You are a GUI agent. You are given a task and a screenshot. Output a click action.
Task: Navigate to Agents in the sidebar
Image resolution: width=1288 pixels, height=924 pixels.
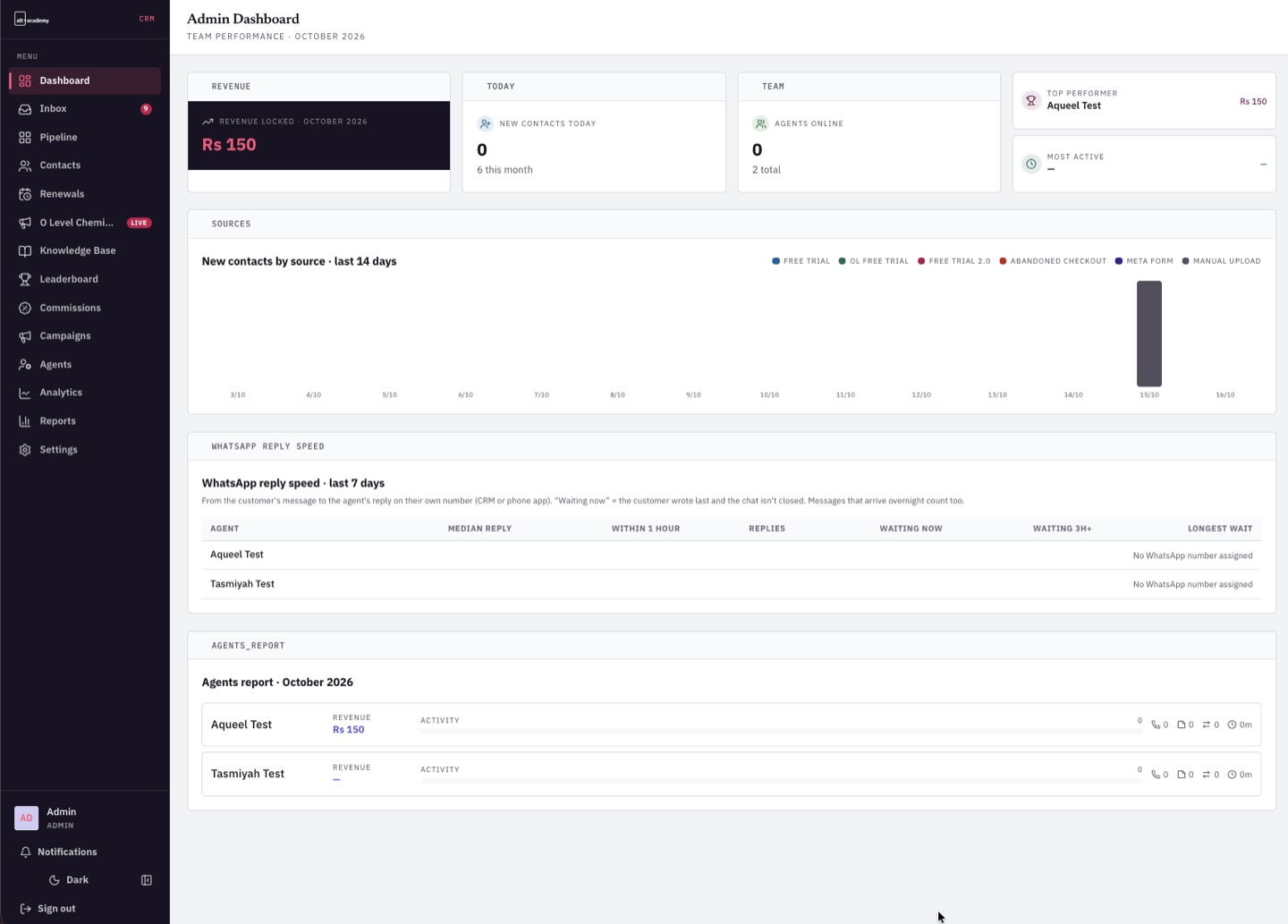pyautogui.click(x=85, y=365)
